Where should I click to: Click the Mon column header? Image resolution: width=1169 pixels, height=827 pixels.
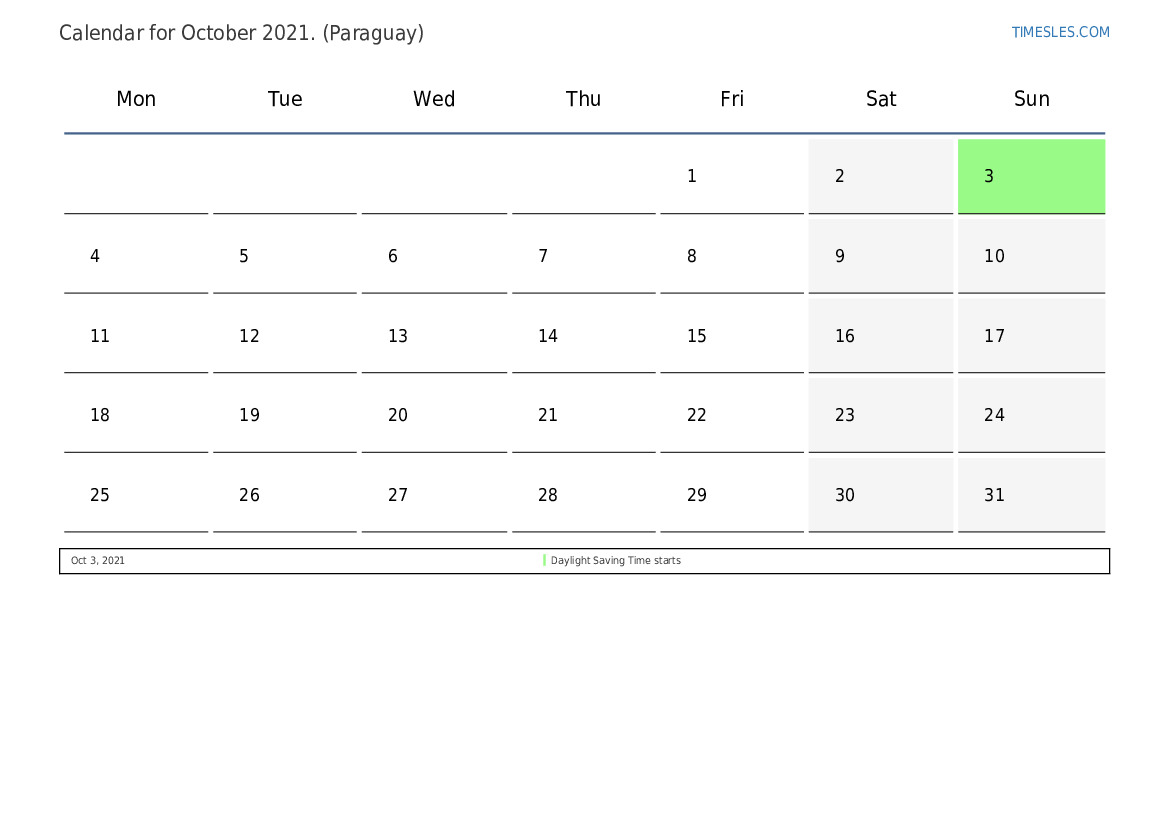point(136,99)
